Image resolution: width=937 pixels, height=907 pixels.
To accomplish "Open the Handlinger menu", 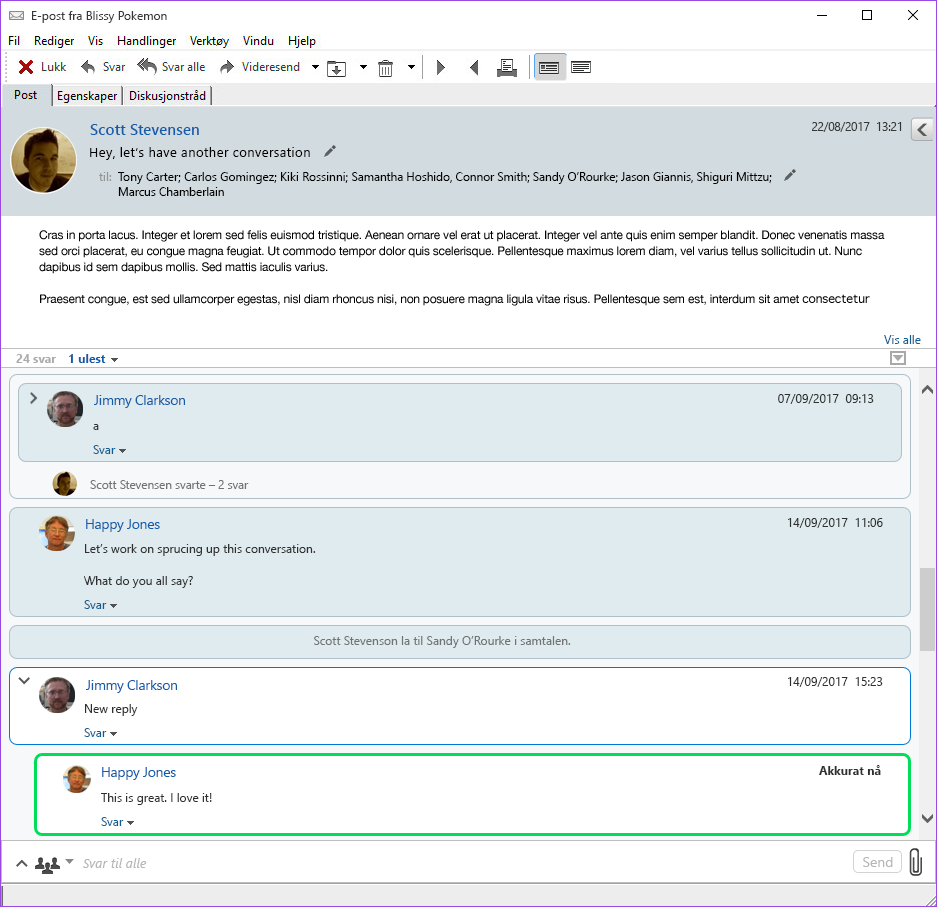I will 146,41.
